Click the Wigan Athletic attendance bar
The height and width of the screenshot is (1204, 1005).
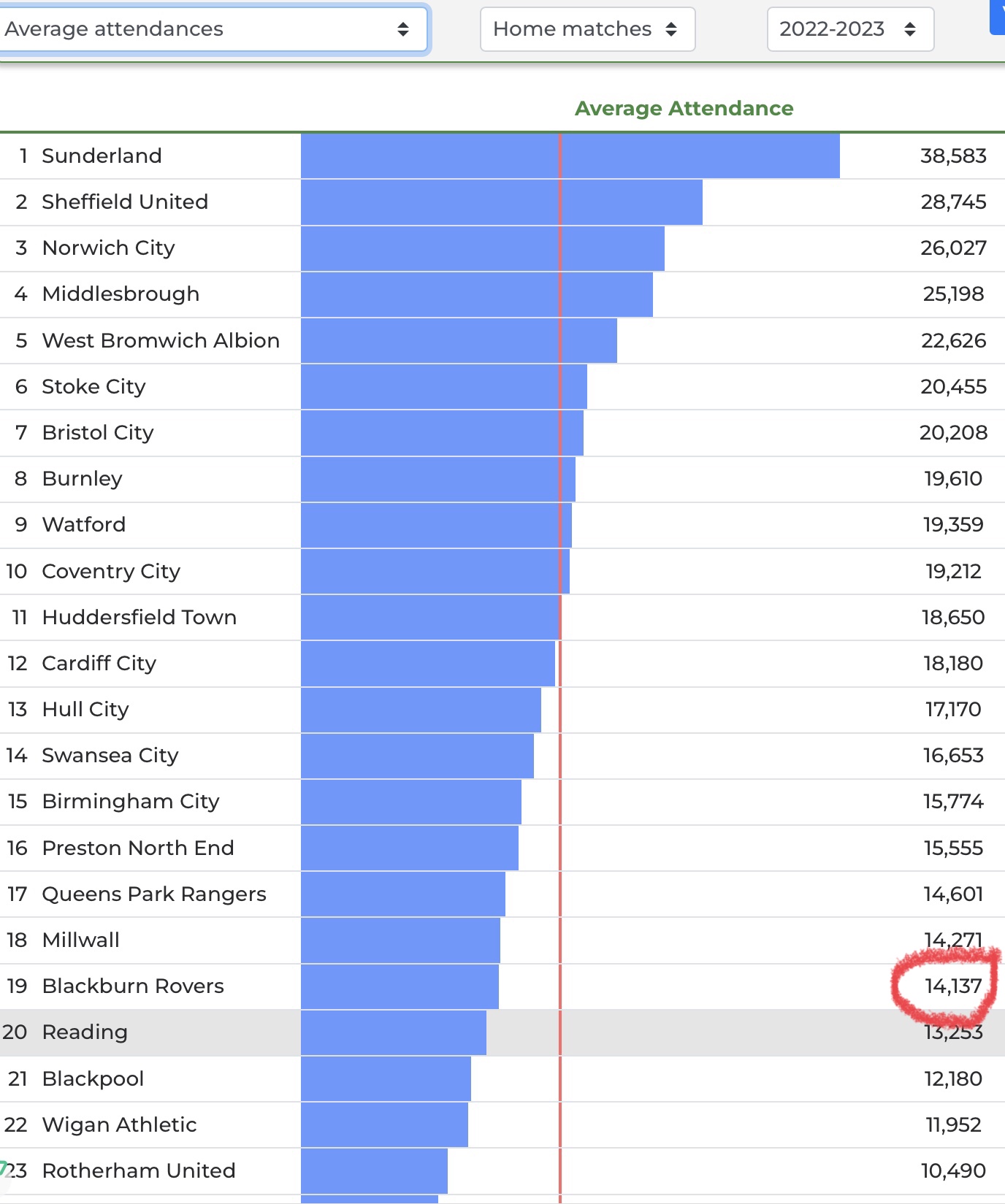click(384, 1124)
